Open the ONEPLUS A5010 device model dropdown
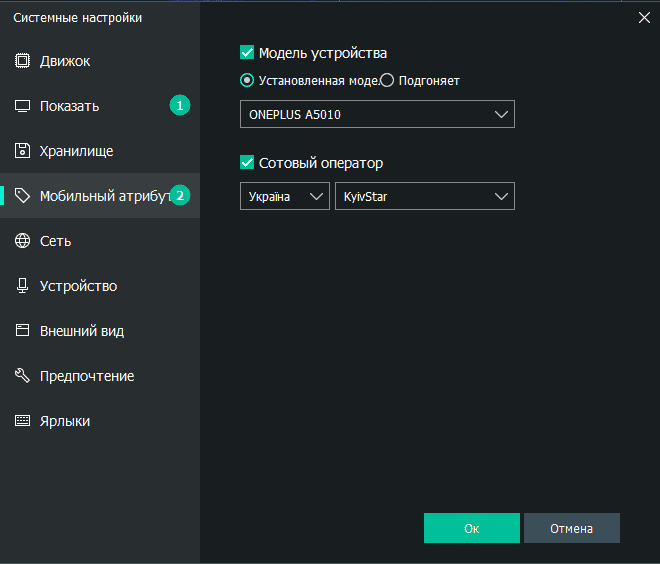This screenshot has width=660, height=564. point(377,115)
